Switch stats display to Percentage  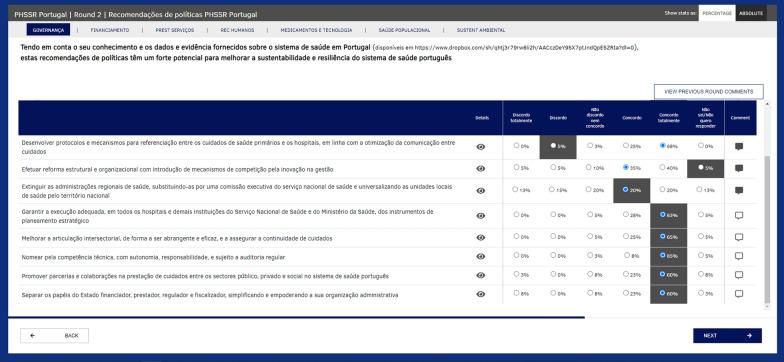click(x=716, y=14)
